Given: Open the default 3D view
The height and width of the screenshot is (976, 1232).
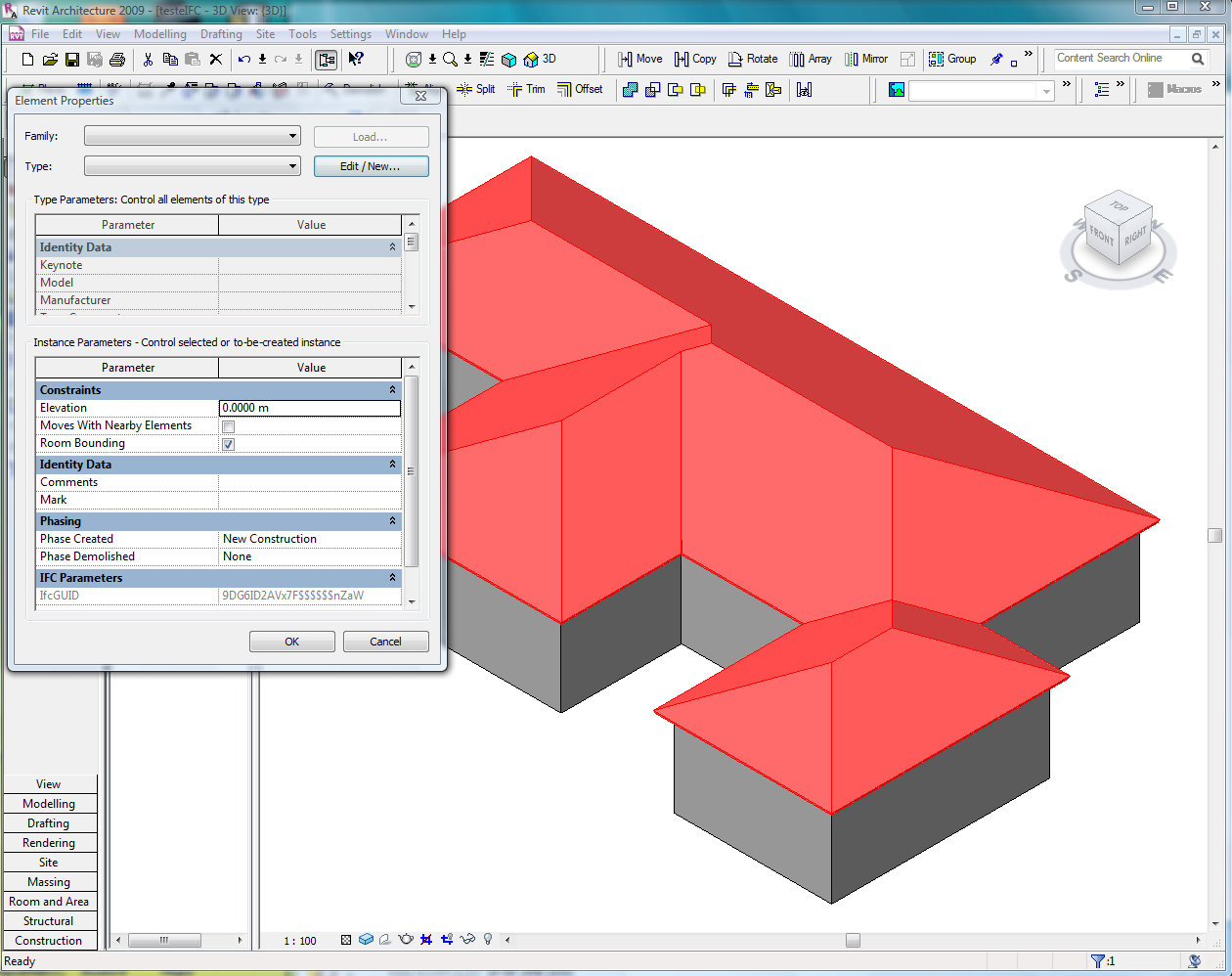Looking at the screenshot, I should click(x=540, y=60).
